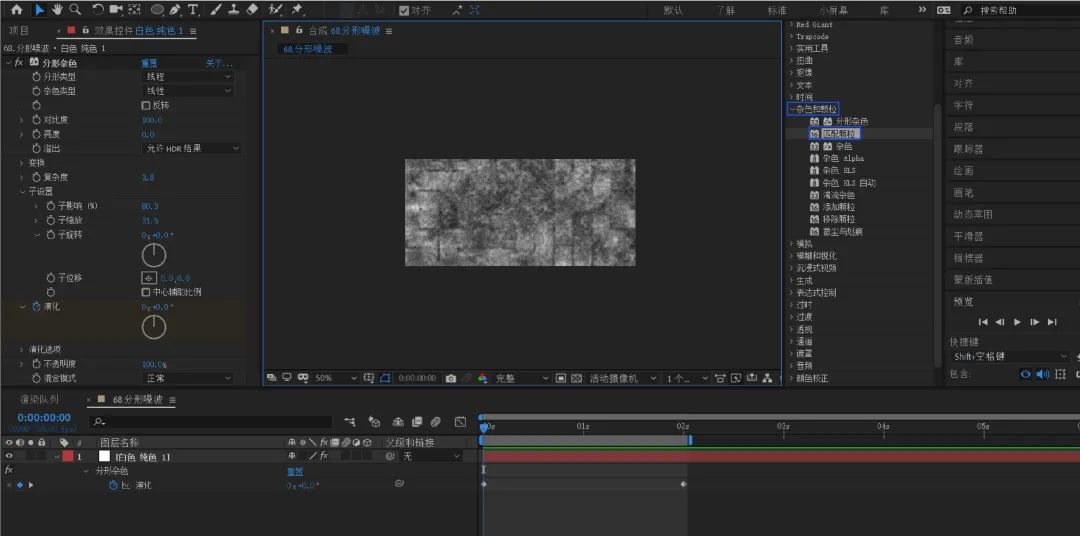The height and width of the screenshot is (536, 1080).
Task: Switch to the 项目 panel tab
Action: click(x=19, y=31)
